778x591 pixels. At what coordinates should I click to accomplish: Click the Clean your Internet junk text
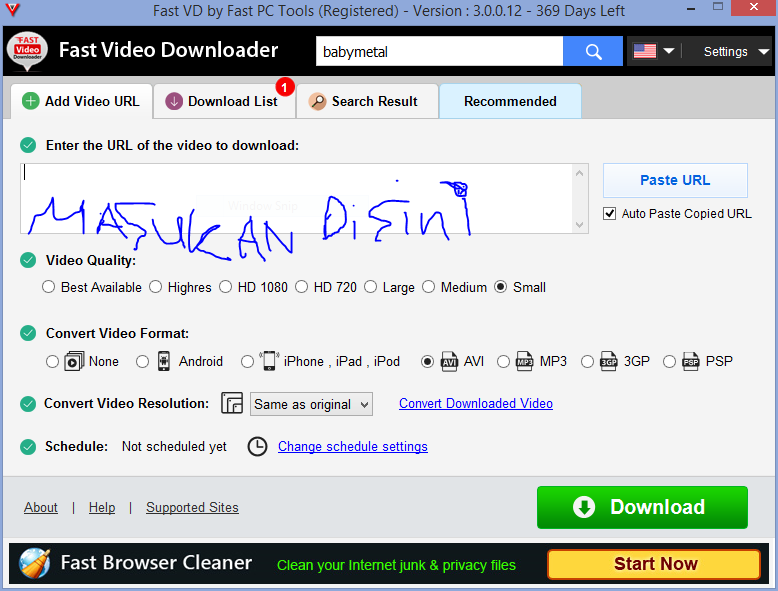tap(396, 565)
